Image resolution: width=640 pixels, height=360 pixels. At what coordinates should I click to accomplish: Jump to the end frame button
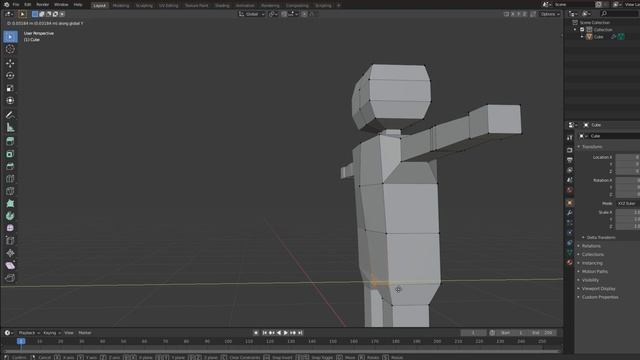coord(300,333)
